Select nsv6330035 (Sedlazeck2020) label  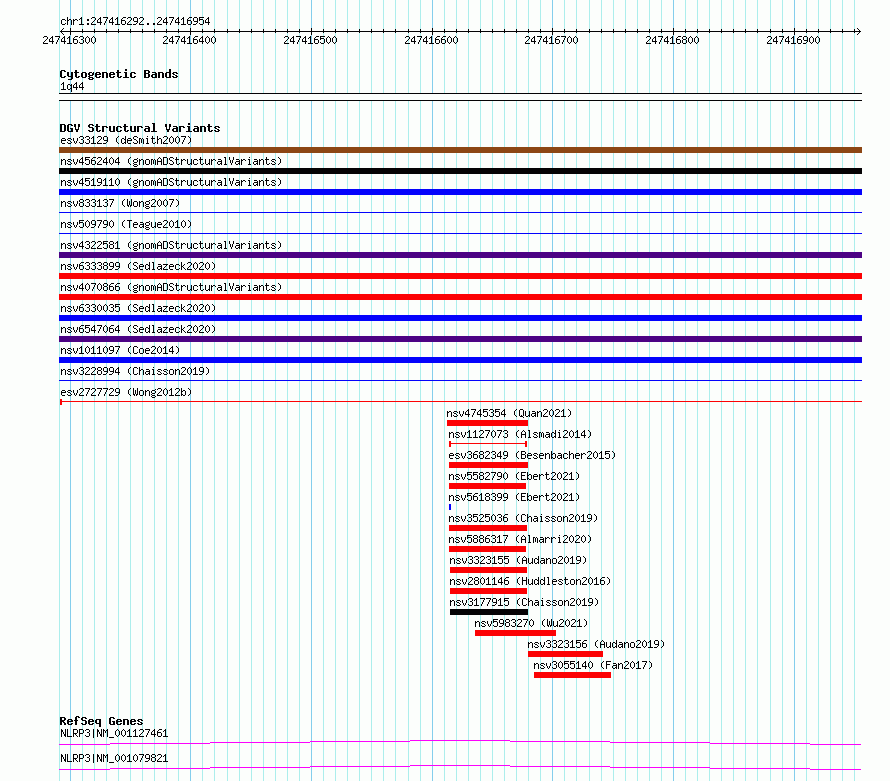point(138,308)
